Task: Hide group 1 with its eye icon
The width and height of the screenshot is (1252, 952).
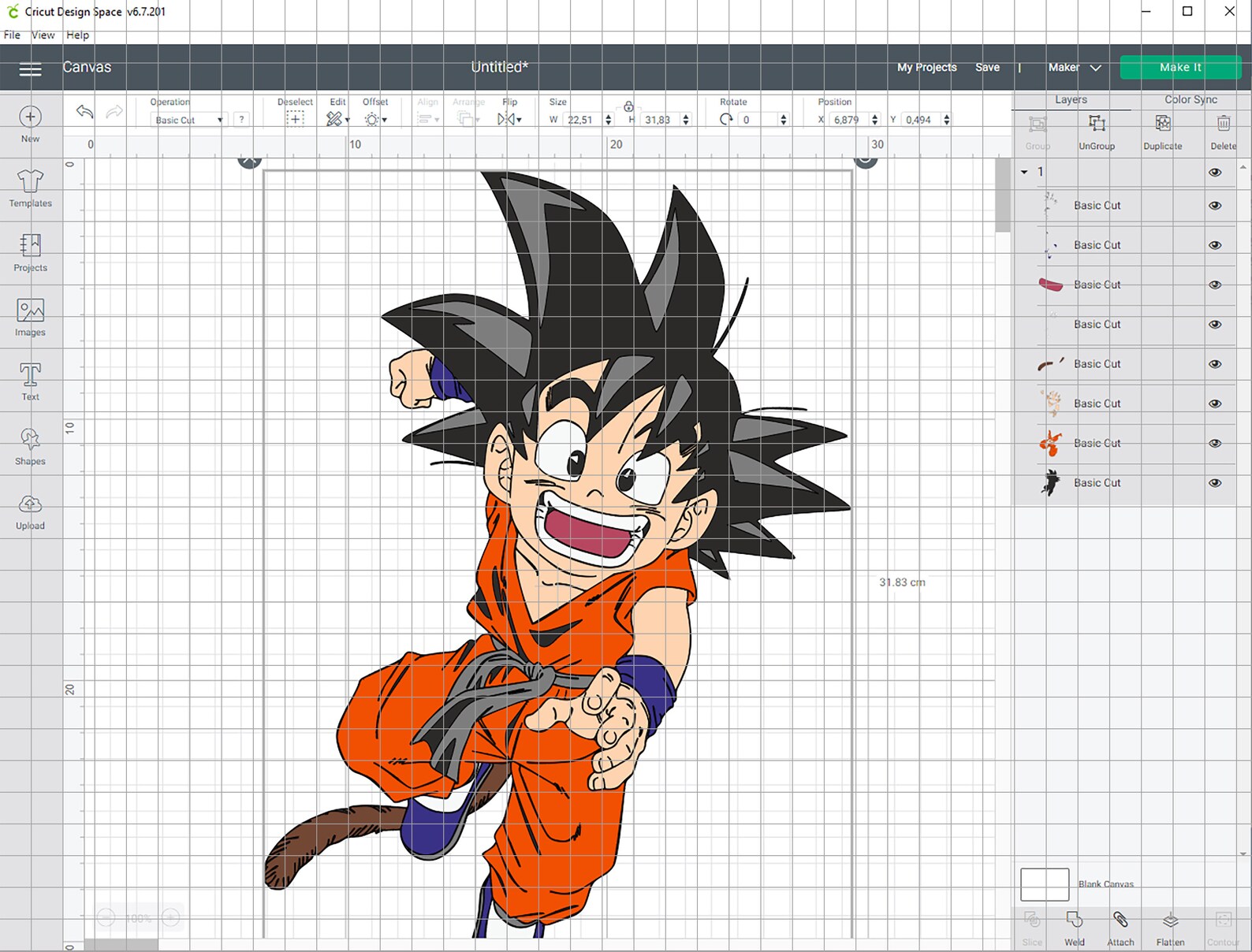Action: click(1215, 173)
